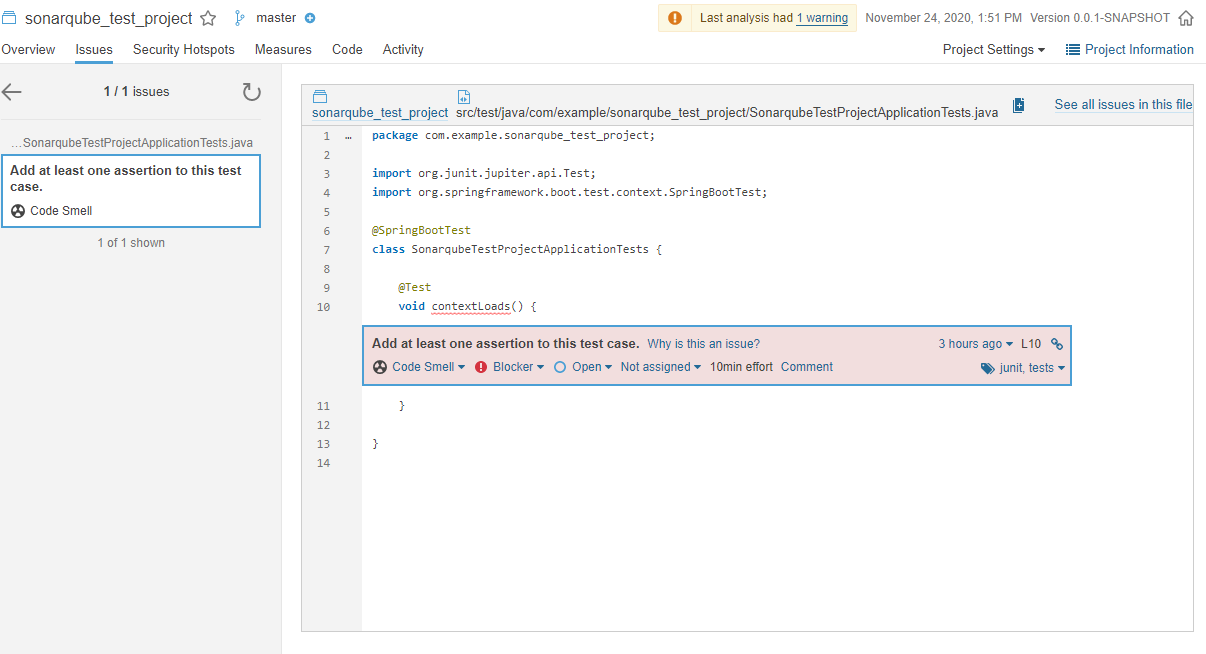Open Blocker severity dropdown
This screenshot has width=1206, height=654.
[x=518, y=367]
